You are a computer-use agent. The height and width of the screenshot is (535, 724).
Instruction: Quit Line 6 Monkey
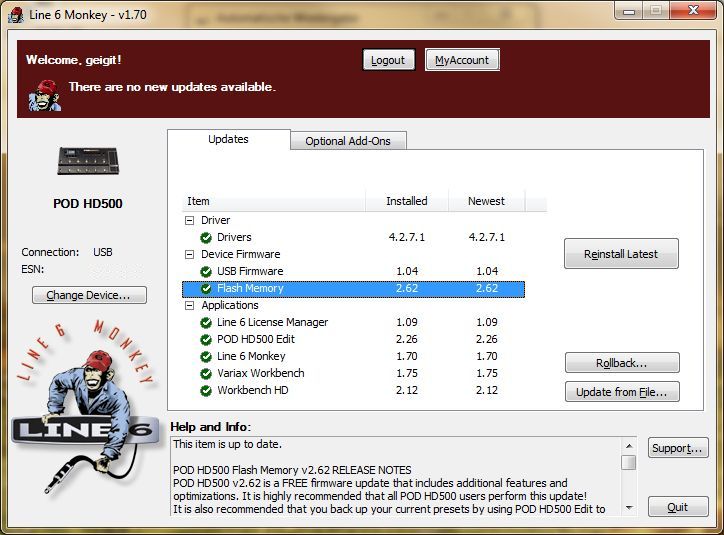[678, 507]
